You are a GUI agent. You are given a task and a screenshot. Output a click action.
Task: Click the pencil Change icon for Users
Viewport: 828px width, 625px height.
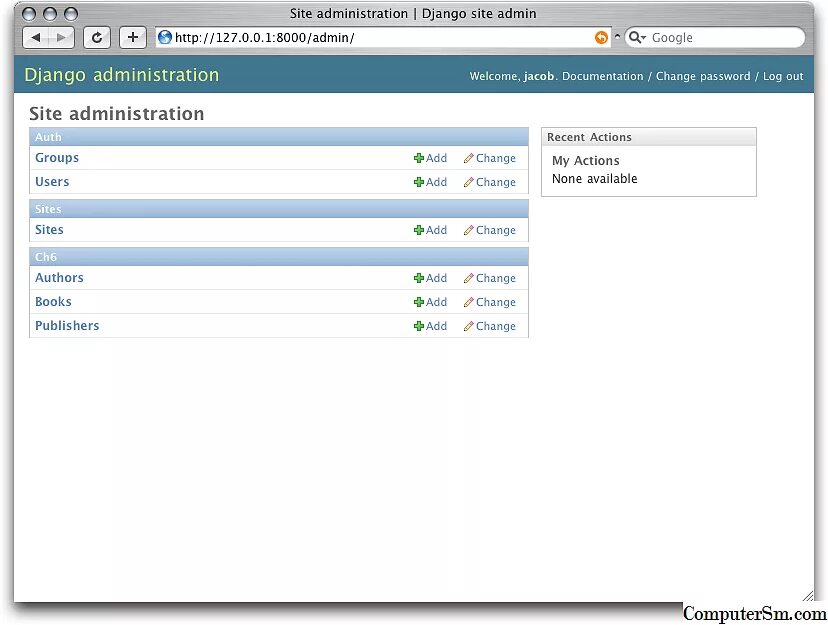pos(468,182)
